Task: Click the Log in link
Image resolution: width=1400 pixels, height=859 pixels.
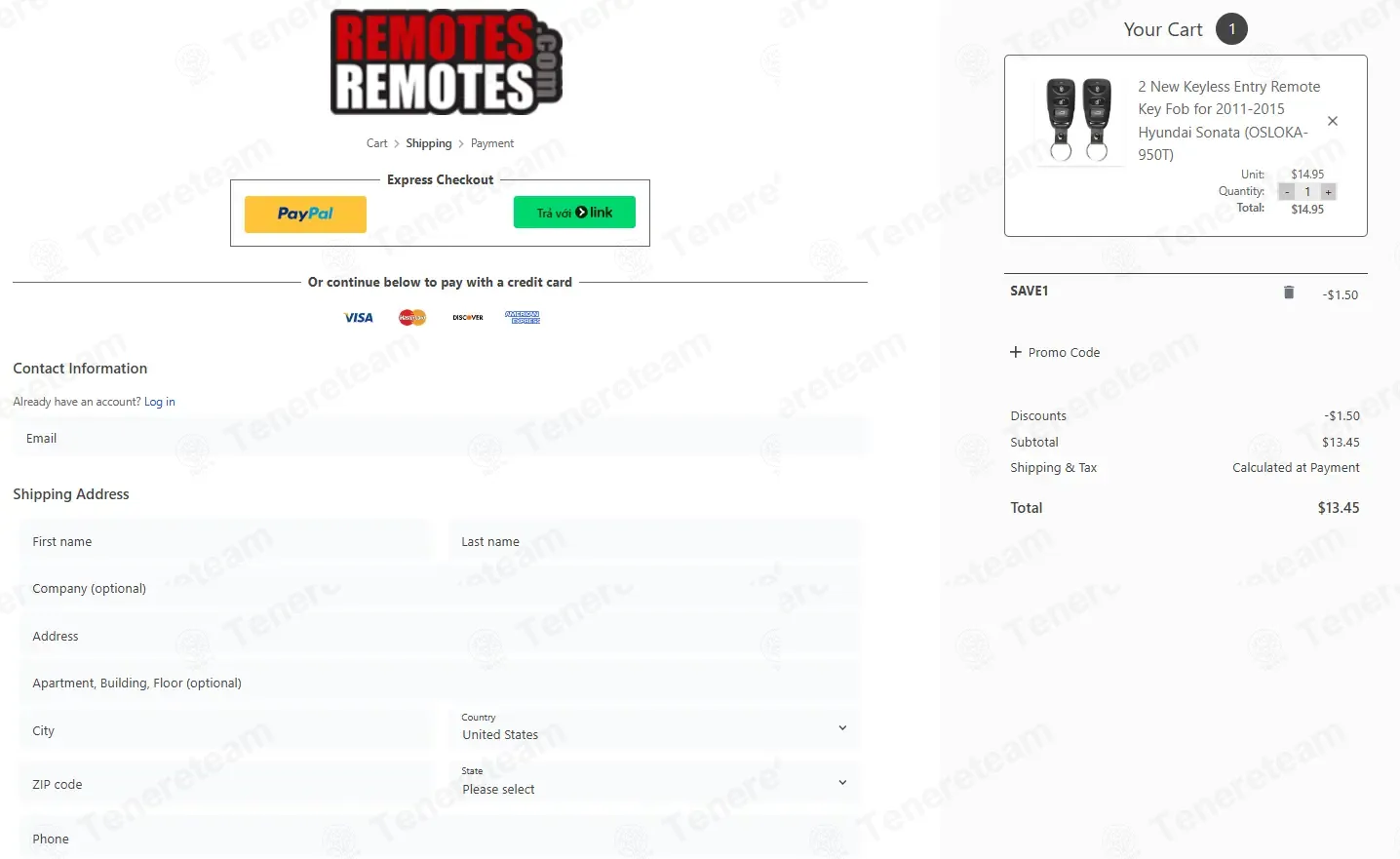Action: click(160, 402)
